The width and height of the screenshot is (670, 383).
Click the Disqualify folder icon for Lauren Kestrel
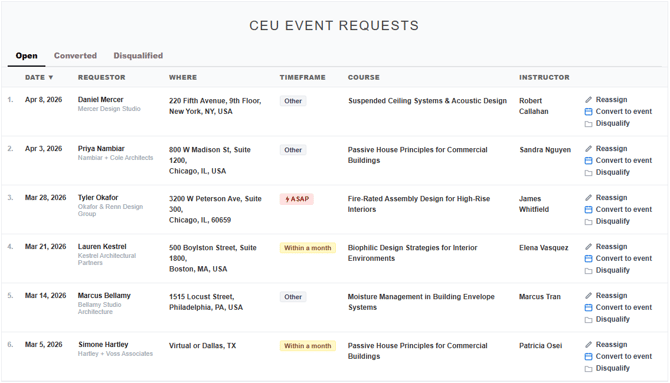click(588, 271)
